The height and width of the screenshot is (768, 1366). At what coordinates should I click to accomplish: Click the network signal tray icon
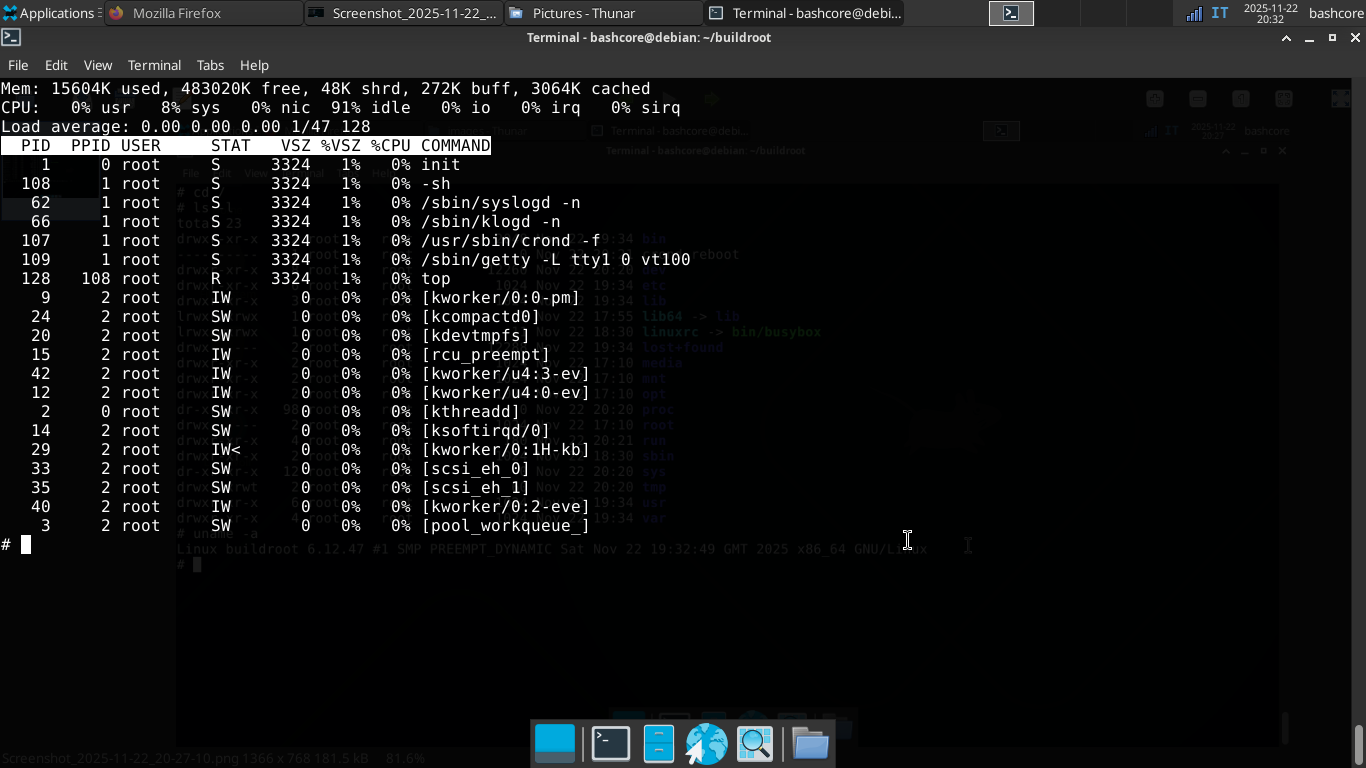click(1194, 13)
